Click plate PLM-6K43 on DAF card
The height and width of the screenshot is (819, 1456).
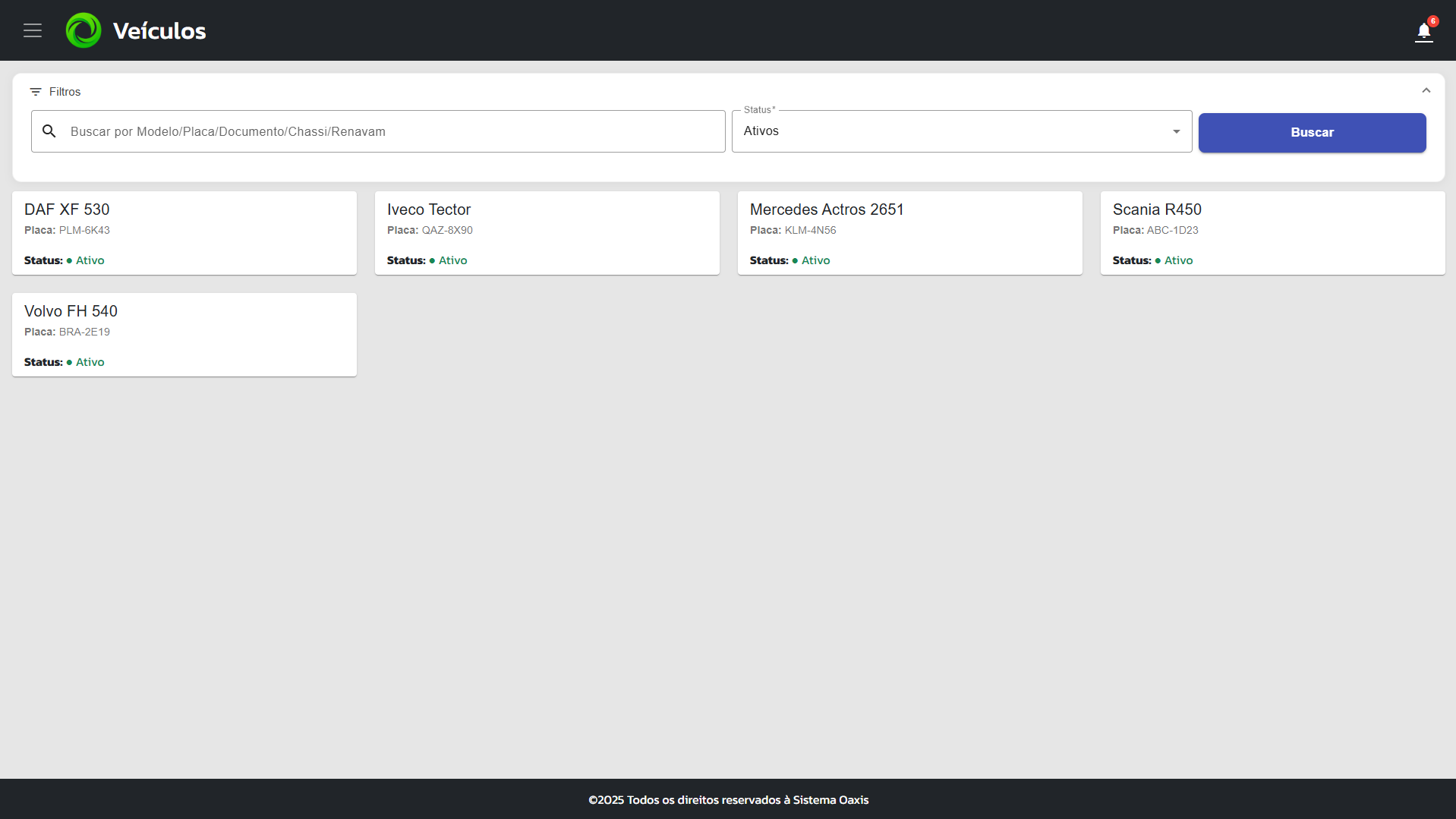pyautogui.click(x=84, y=230)
